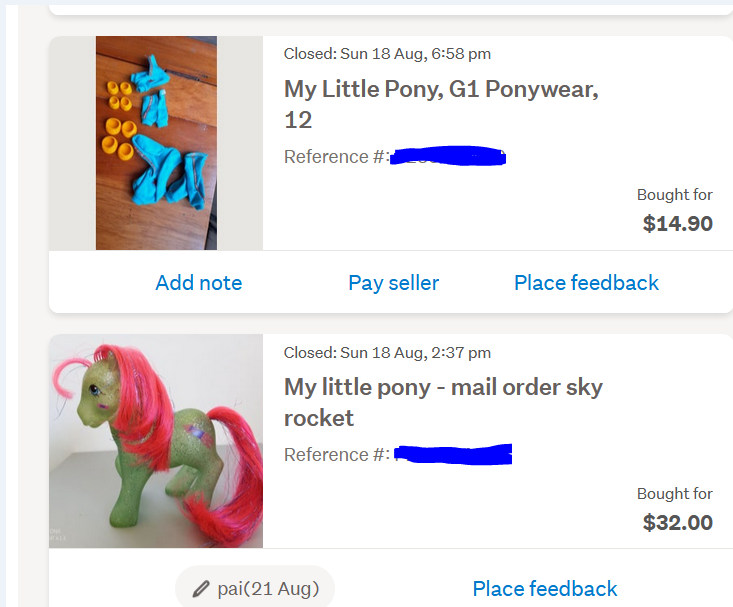Click the Closed Sun 18 Aug, 2:37 pm date
733x607 pixels.
coord(387,352)
